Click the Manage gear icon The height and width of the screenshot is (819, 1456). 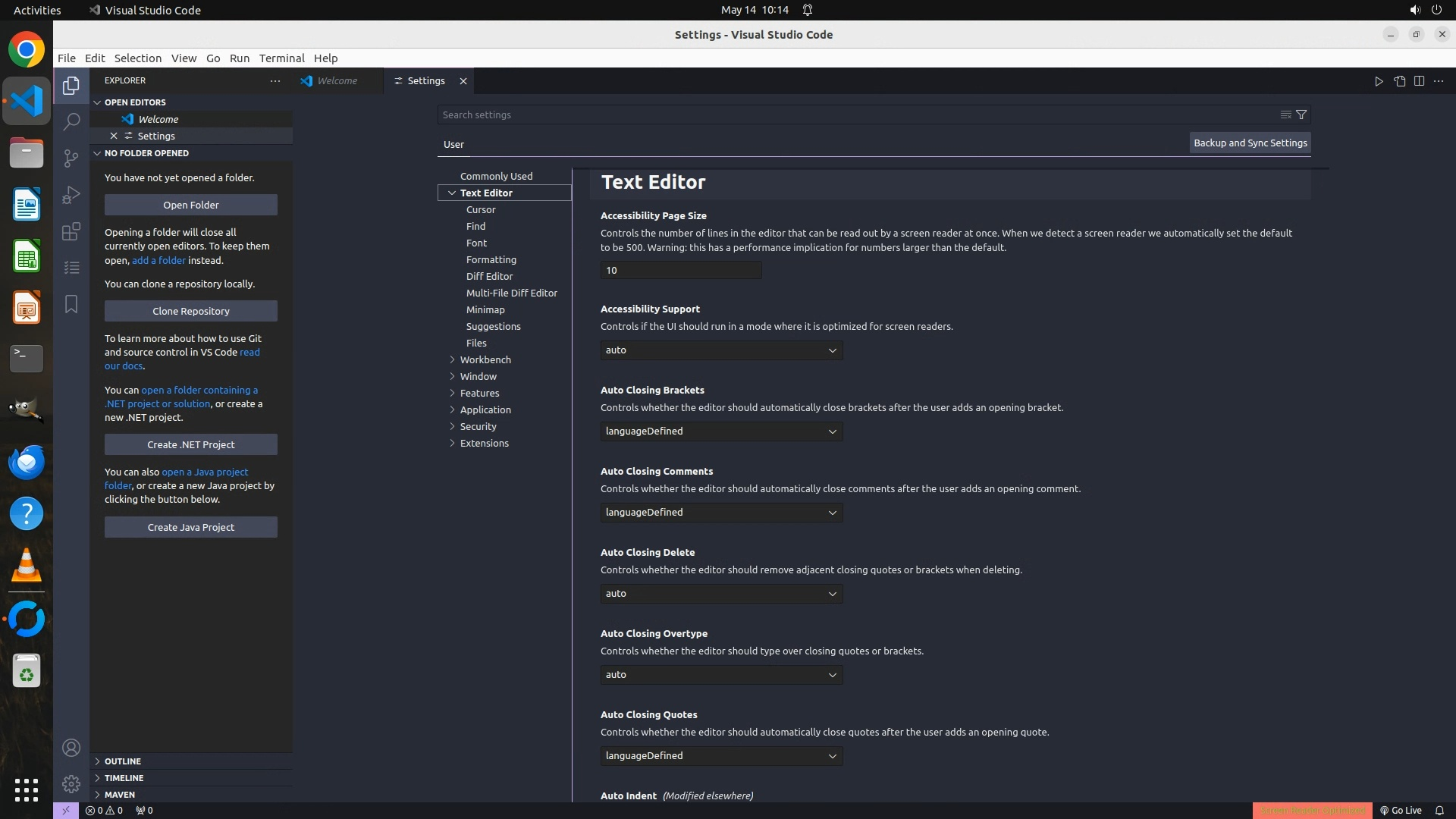[x=71, y=783]
